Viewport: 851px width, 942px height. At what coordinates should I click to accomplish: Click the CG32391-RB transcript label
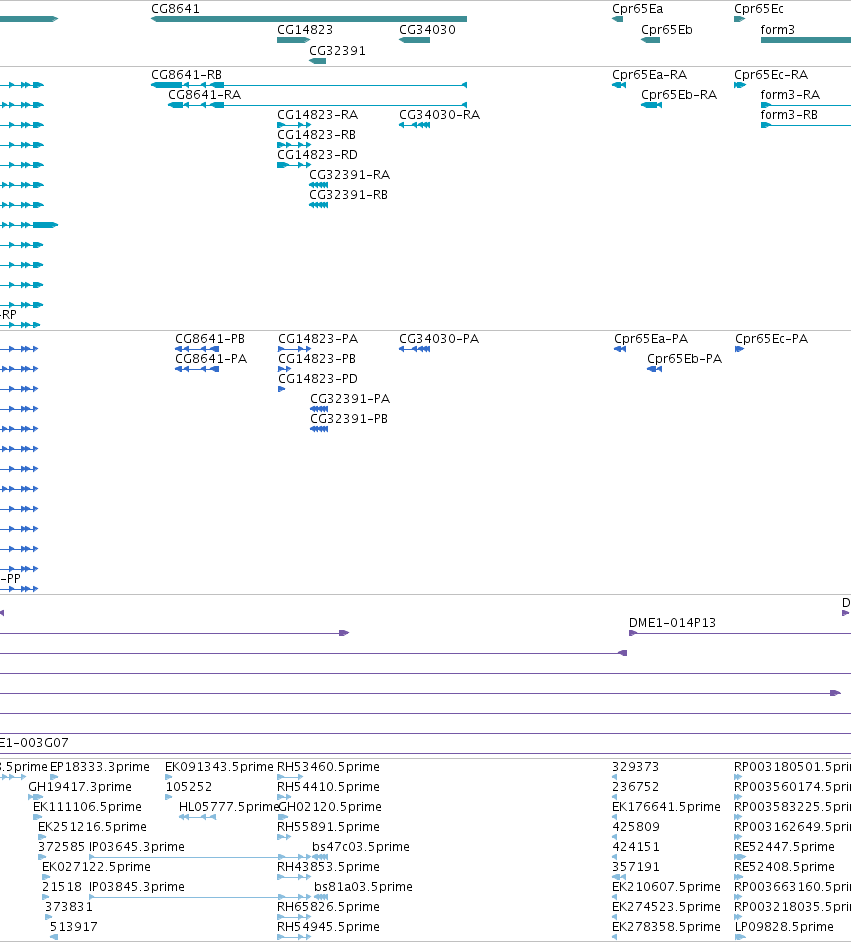click(x=348, y=195)
